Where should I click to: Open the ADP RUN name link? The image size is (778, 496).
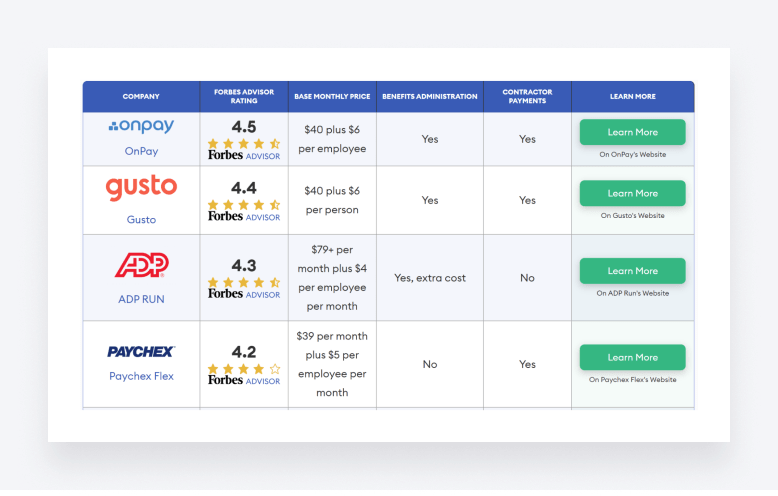[x=141, y=299]
